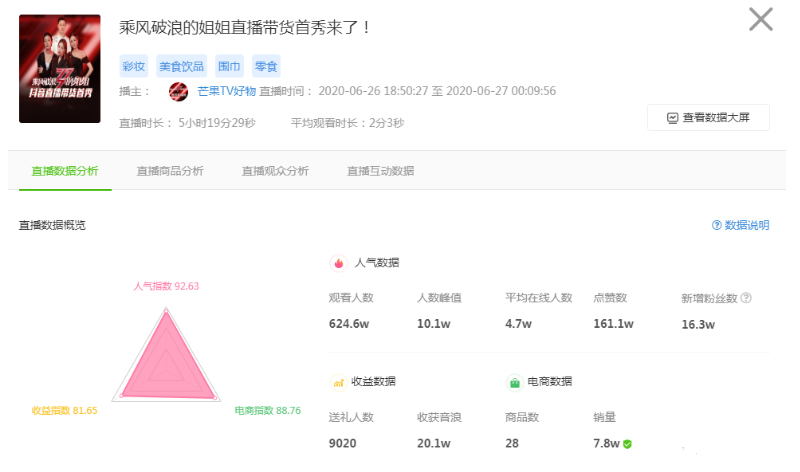
Task: Click the title 乘风破浪的姐姐直播带货首秀来了
Action: pos(244,28)
